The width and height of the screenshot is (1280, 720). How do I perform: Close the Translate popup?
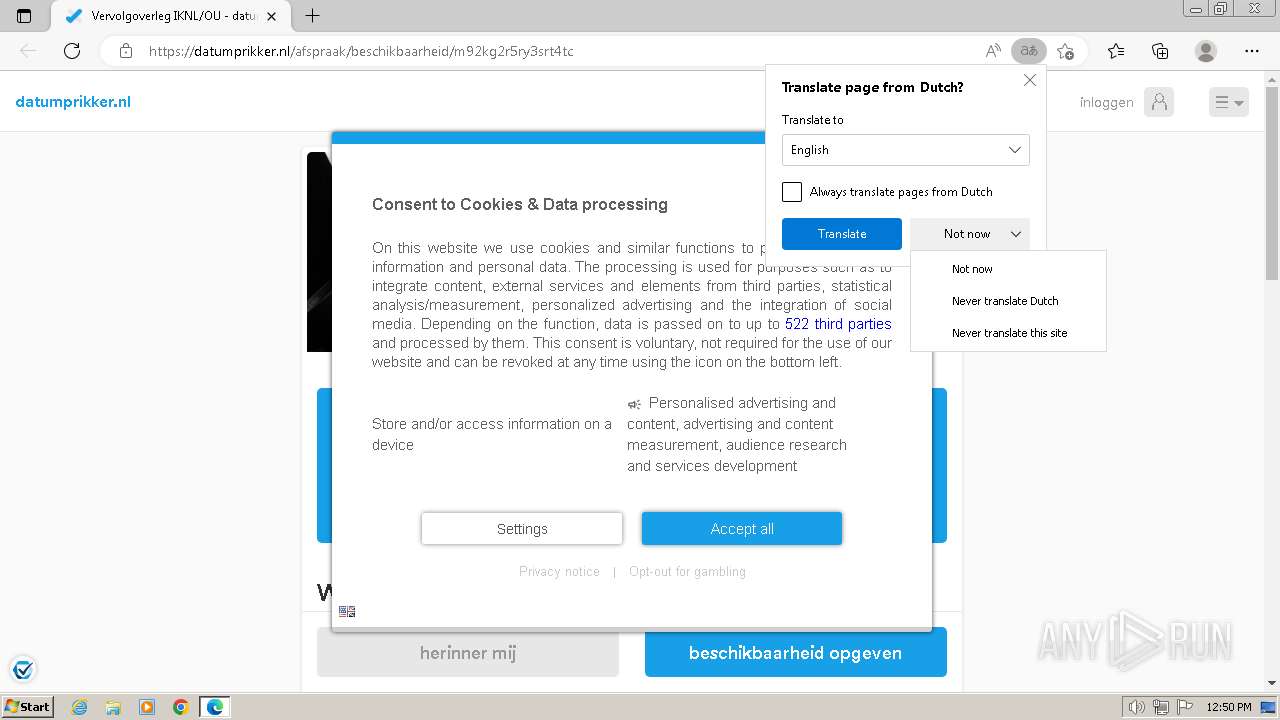1030,80
